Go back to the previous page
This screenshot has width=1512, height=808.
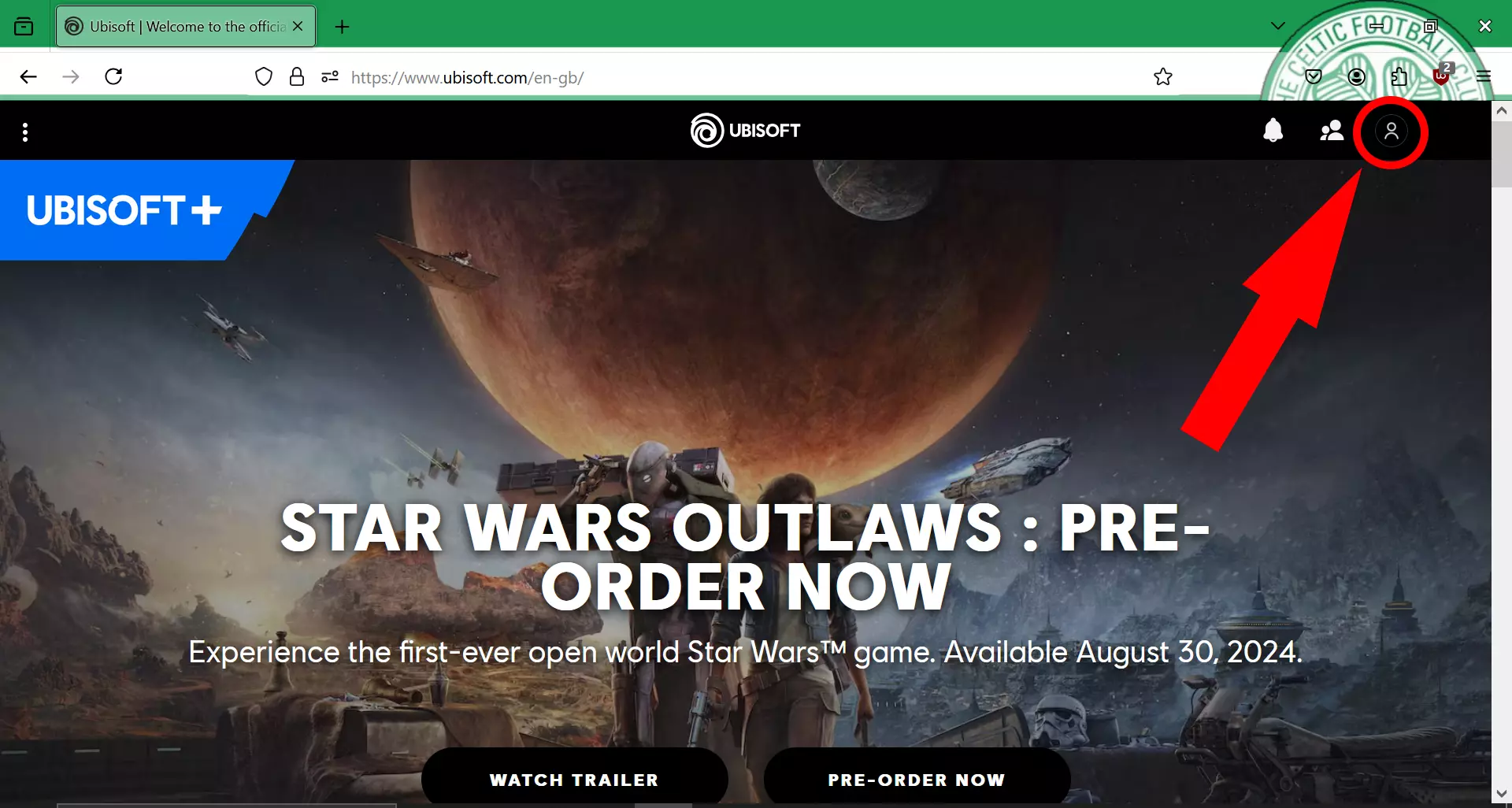[x=28, y=76]
